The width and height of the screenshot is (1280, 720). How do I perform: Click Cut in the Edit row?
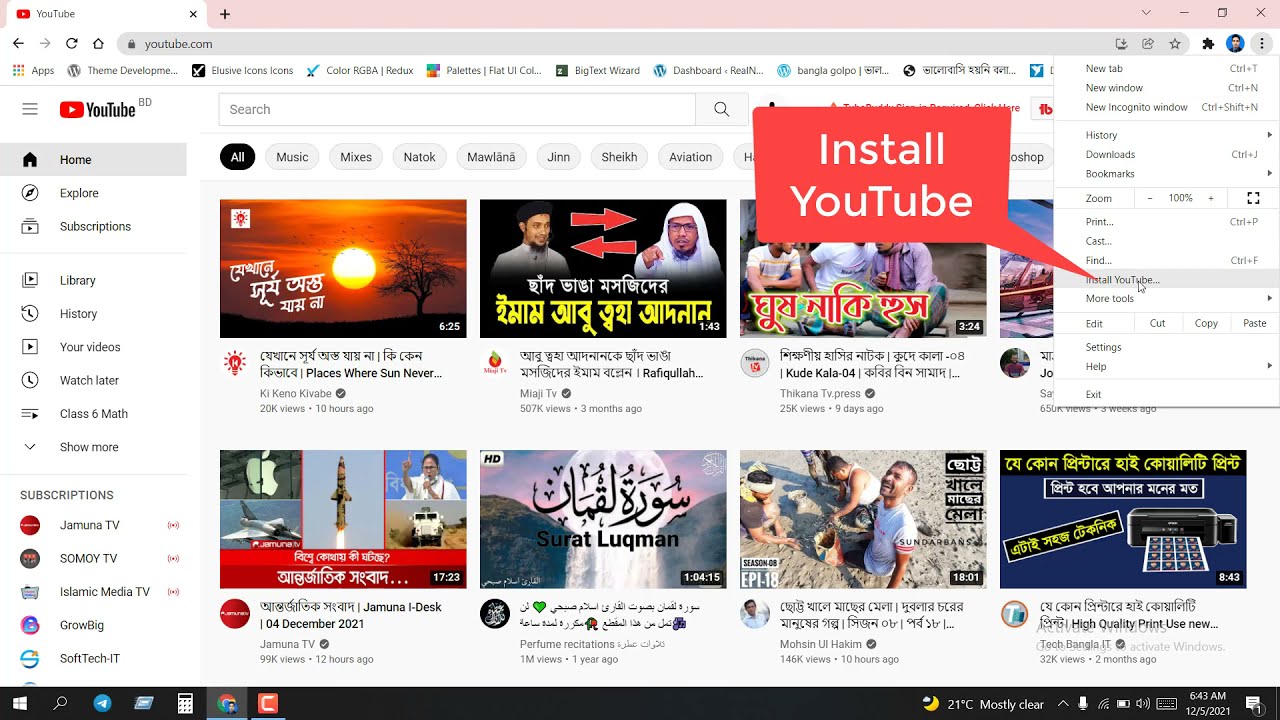click(x=1158, y=323)
